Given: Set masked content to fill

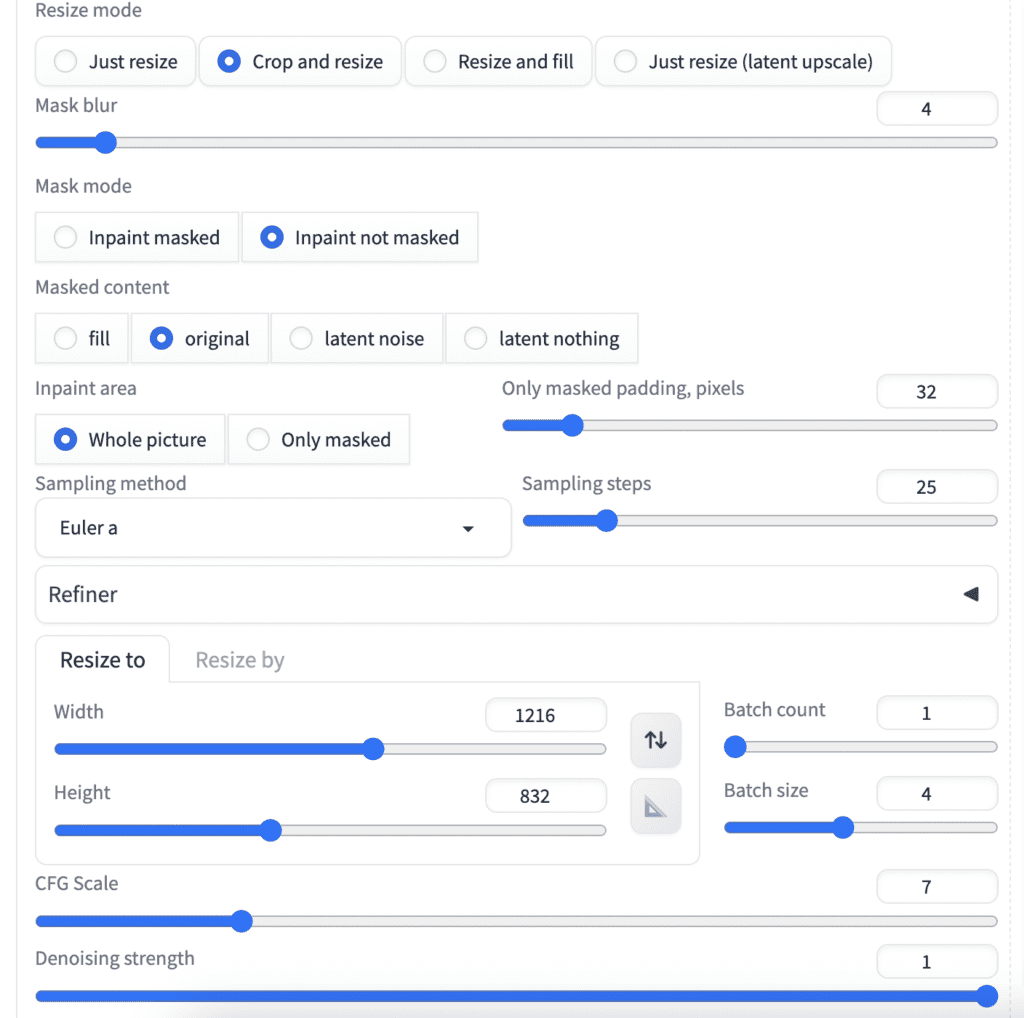Looking at the screenshot, I should pyautogui.click(x=82, y=338).
